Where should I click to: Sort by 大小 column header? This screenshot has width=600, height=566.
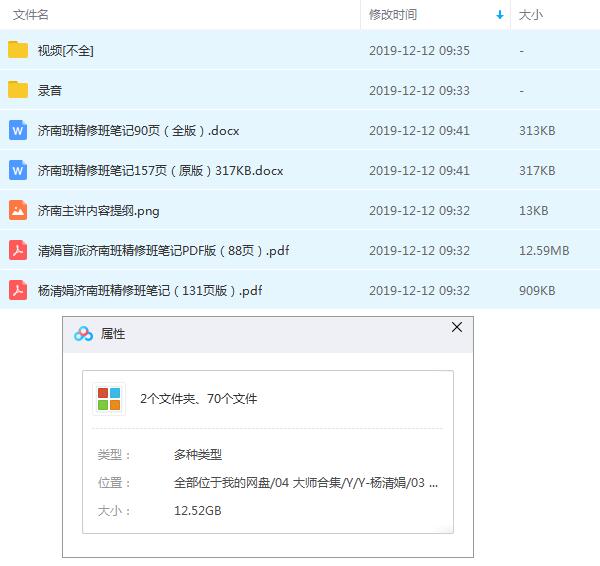530,15
